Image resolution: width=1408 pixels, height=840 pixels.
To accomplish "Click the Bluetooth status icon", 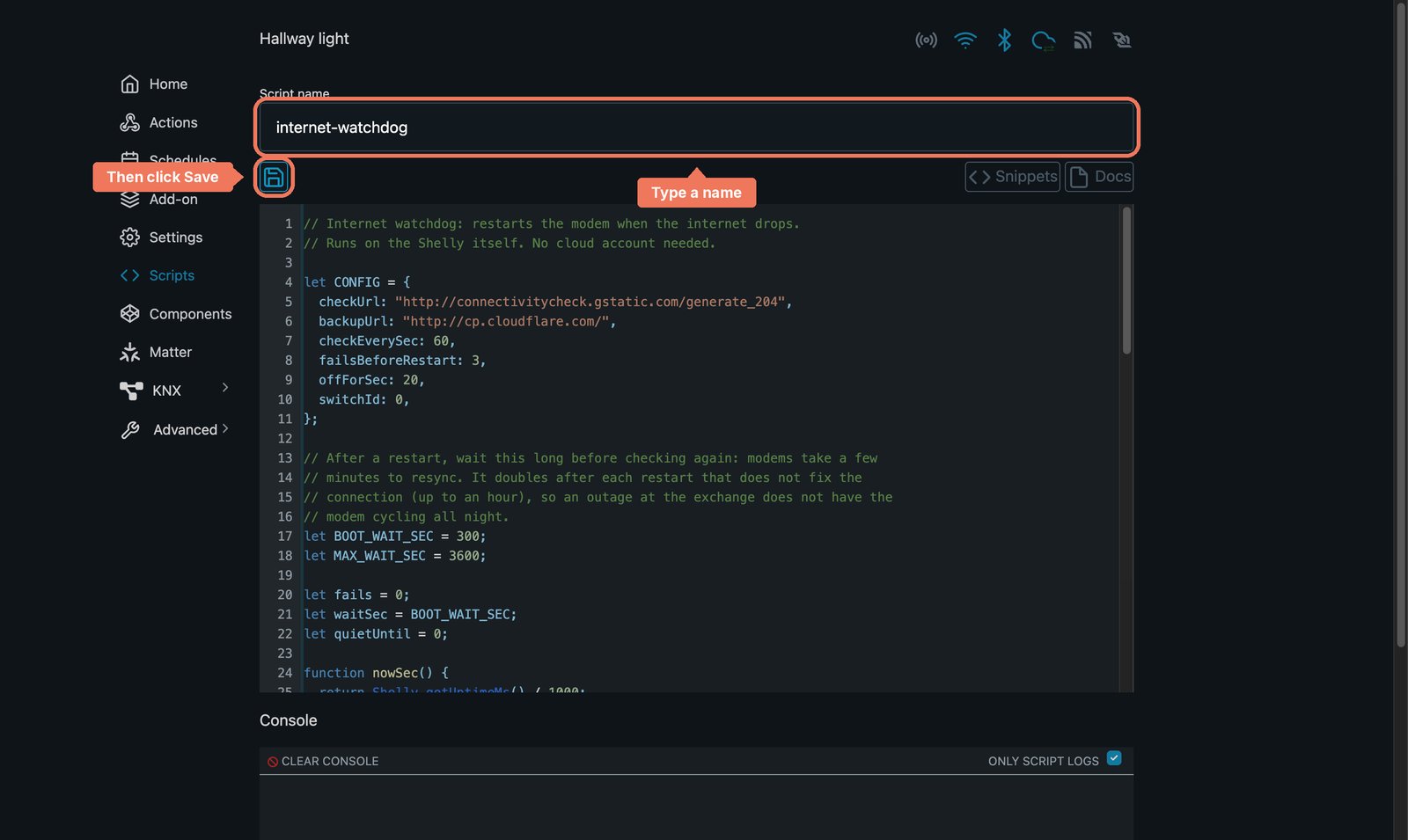I will [x=1004, y=40].
